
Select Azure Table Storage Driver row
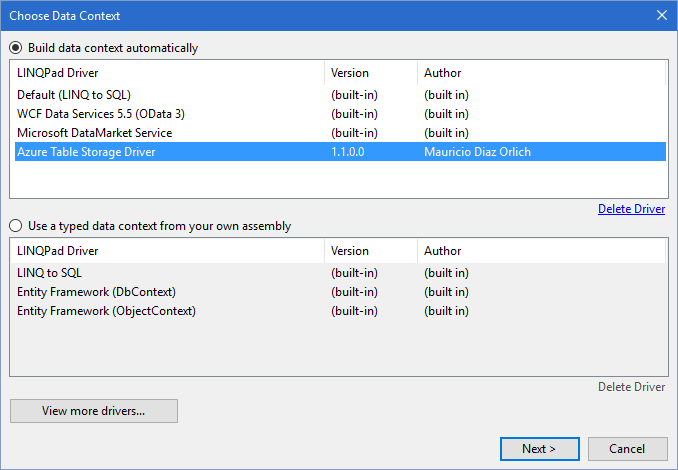(x=86, y=152)
